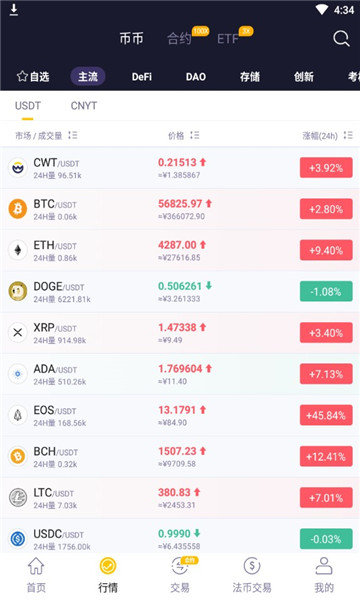Open search with the magnifier icon

(341, 39)
